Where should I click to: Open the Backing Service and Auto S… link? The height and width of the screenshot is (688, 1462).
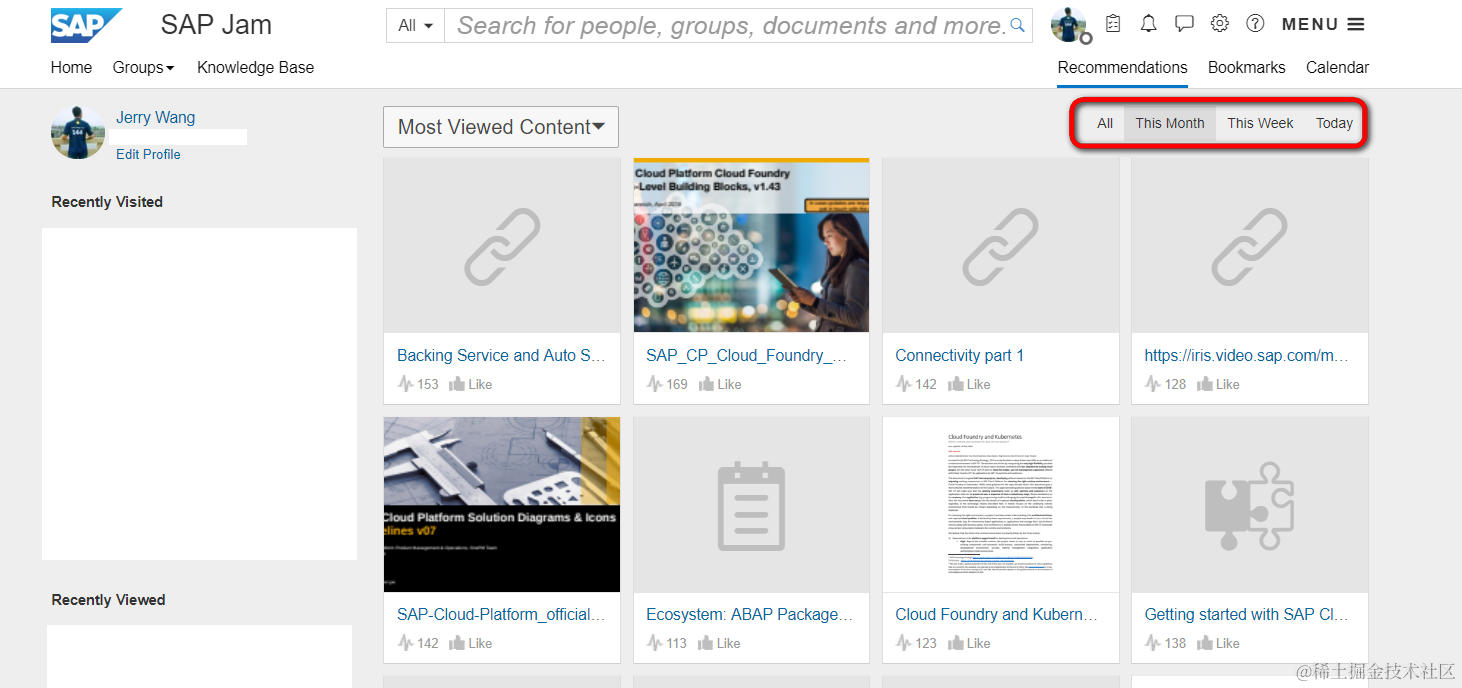[x=501, y=355]
